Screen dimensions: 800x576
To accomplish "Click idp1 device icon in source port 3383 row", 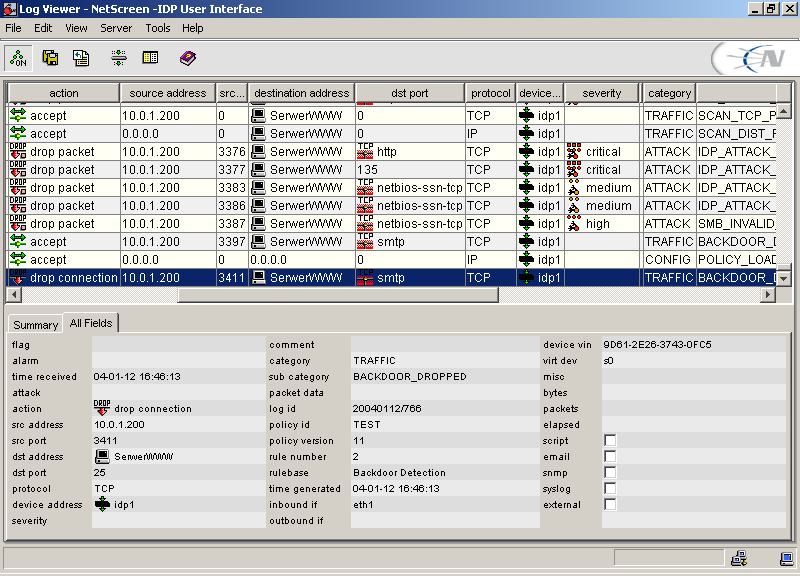I will (x=526, y=187).
